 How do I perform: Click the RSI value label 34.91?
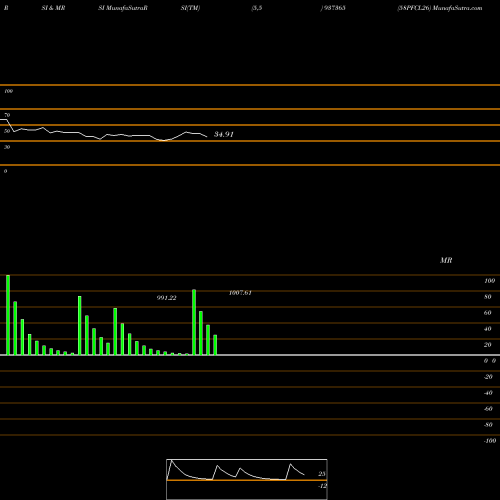pyautogui.click(x=224, y=134)
